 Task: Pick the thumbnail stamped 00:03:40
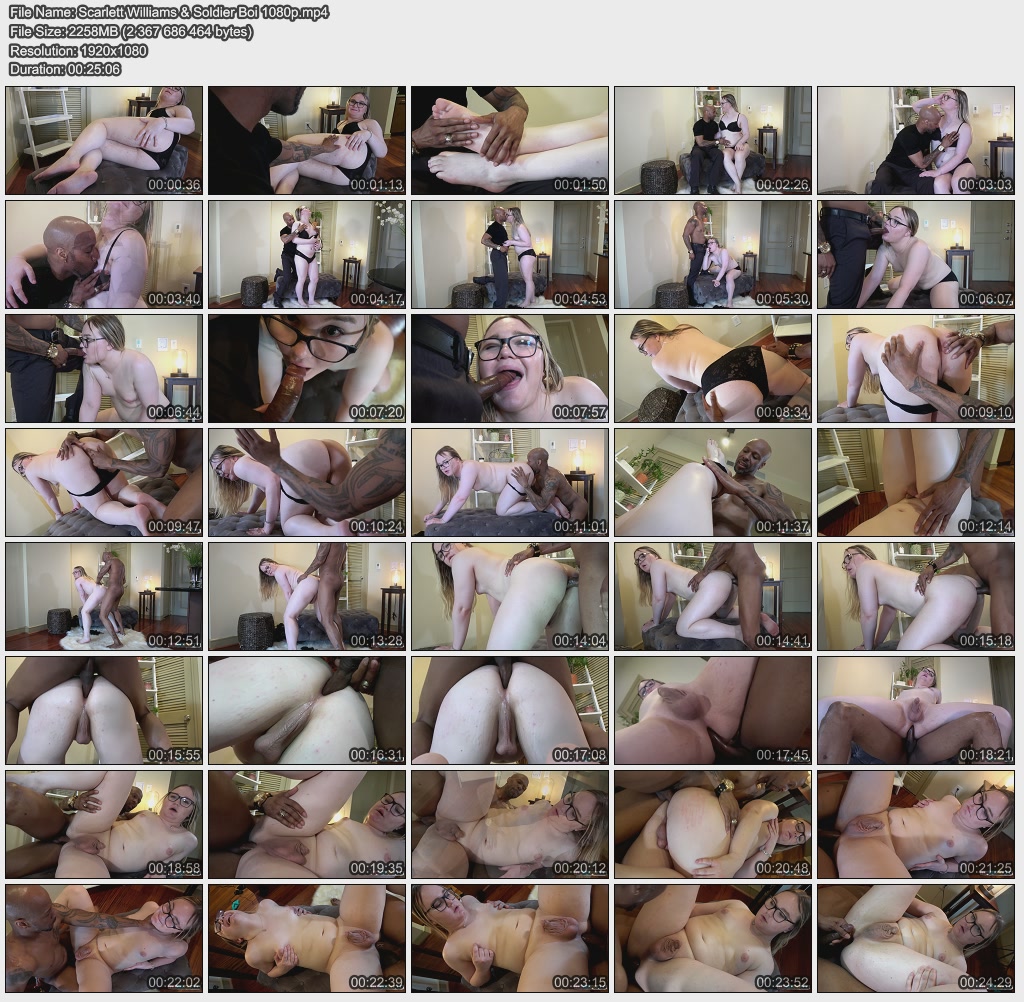pos(104,255)
